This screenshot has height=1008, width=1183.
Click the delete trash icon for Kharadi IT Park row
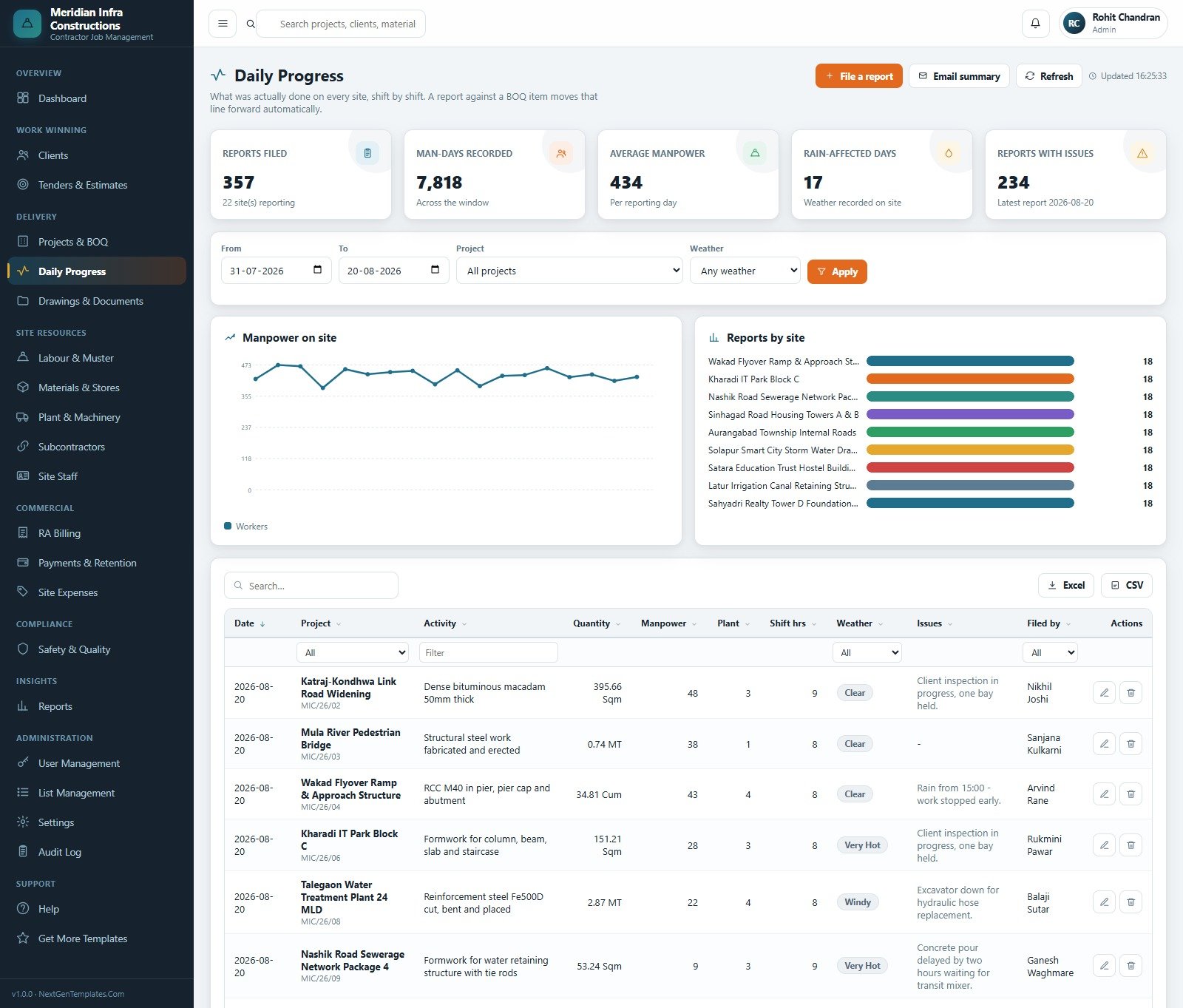pos(1131,845)
